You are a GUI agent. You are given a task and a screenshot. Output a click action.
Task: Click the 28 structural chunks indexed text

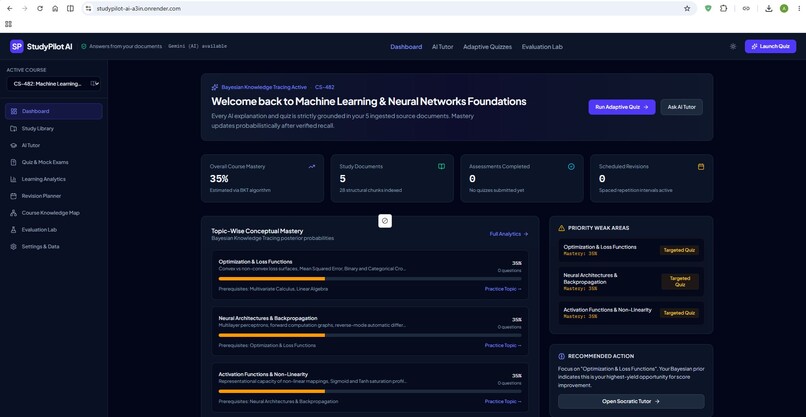coord(371,190)
